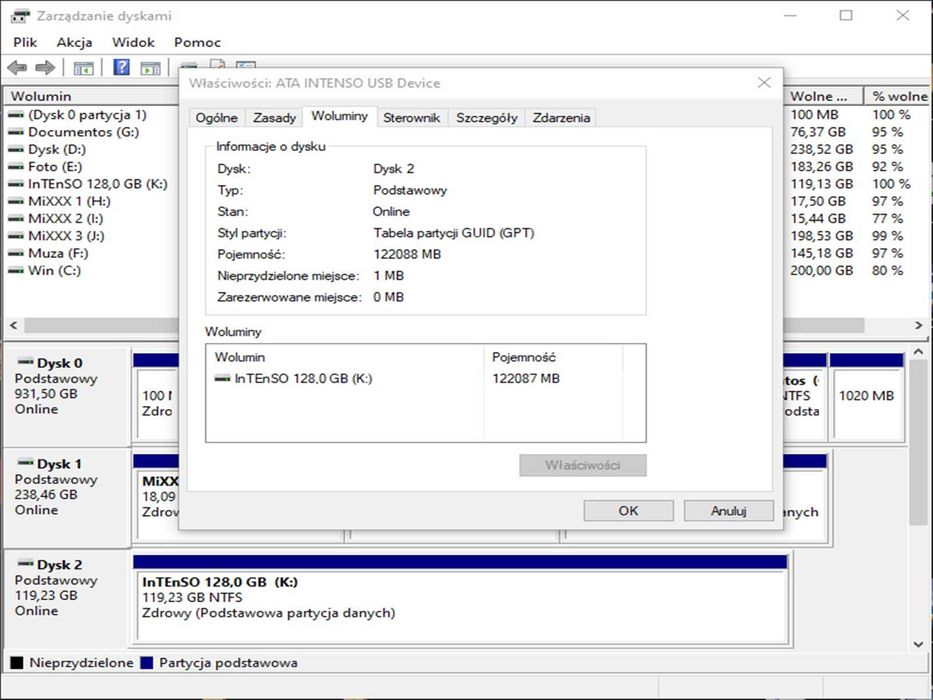This screenshot has width=933, height=700.
Task: Click the Dysk 1 disk icon
Action: [x=26, y=462]
